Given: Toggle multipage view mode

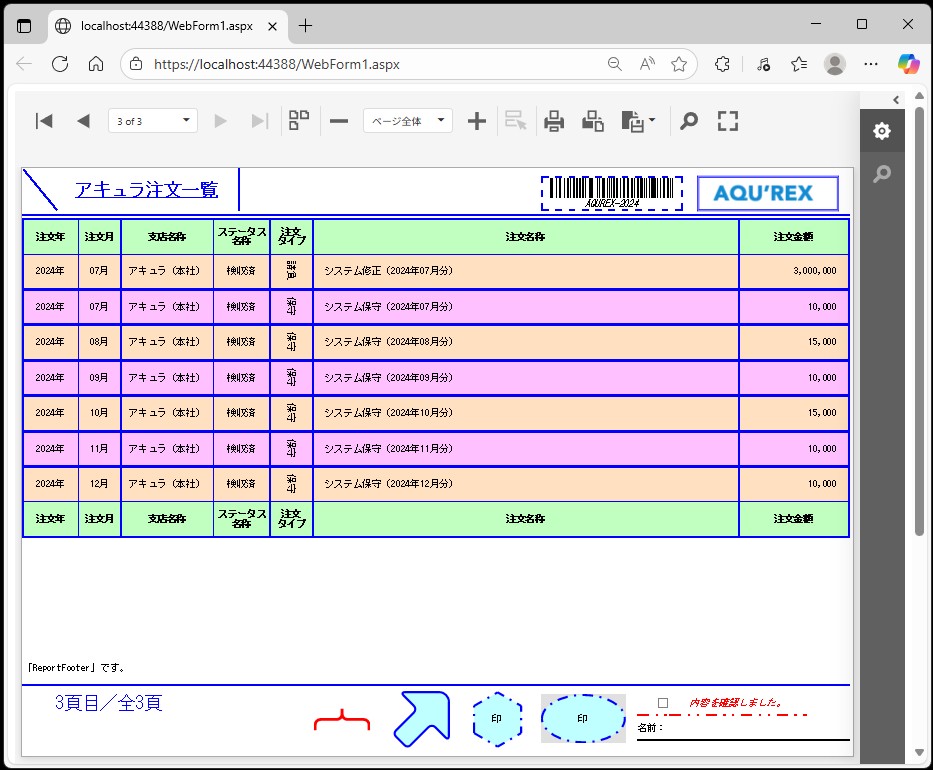Looking at the screenshot, I should pos(299,121).
